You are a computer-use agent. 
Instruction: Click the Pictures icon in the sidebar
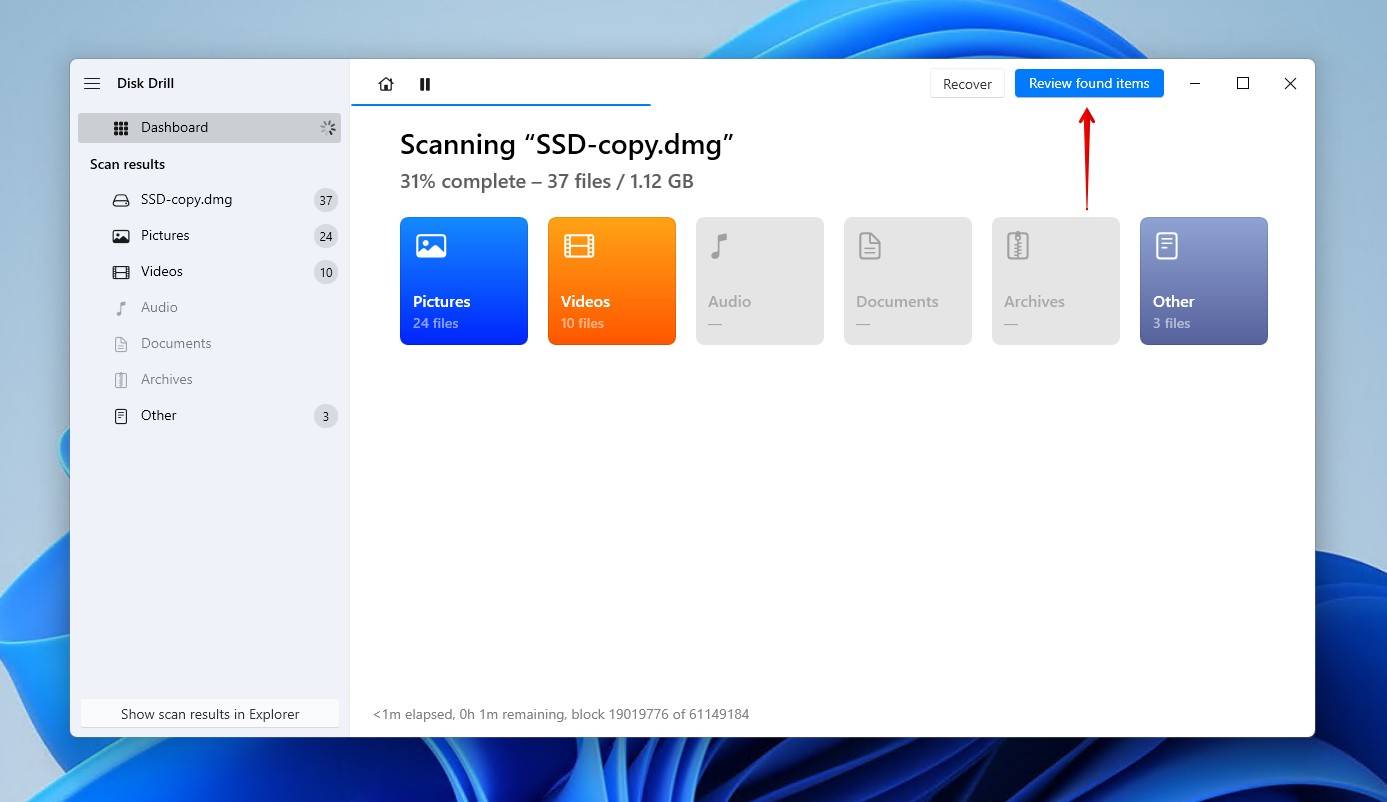coord(121,236)
